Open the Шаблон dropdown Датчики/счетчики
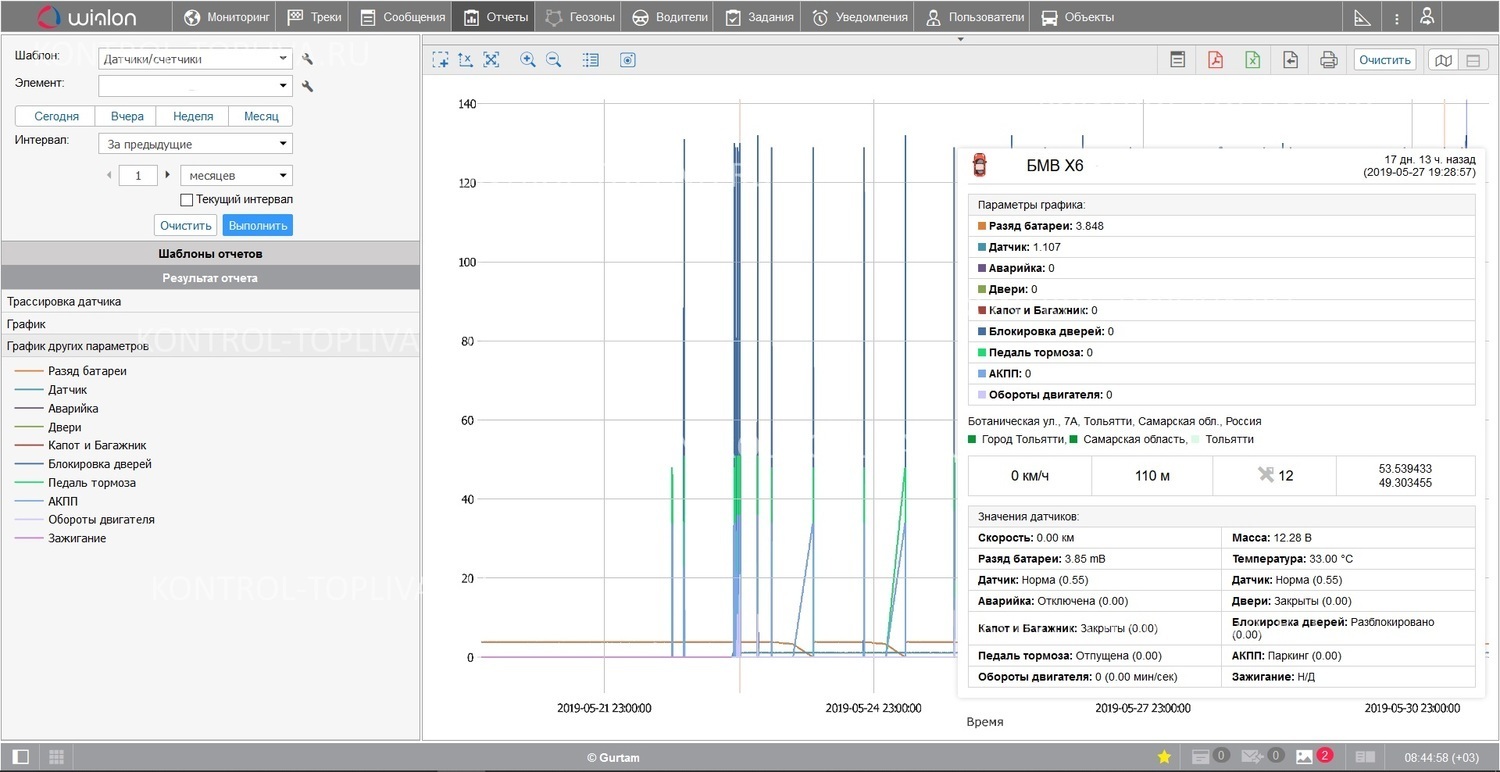Image resolution: width=1500 pixels, height=772 pixels. pyautogui.click(x=195, y=59)
